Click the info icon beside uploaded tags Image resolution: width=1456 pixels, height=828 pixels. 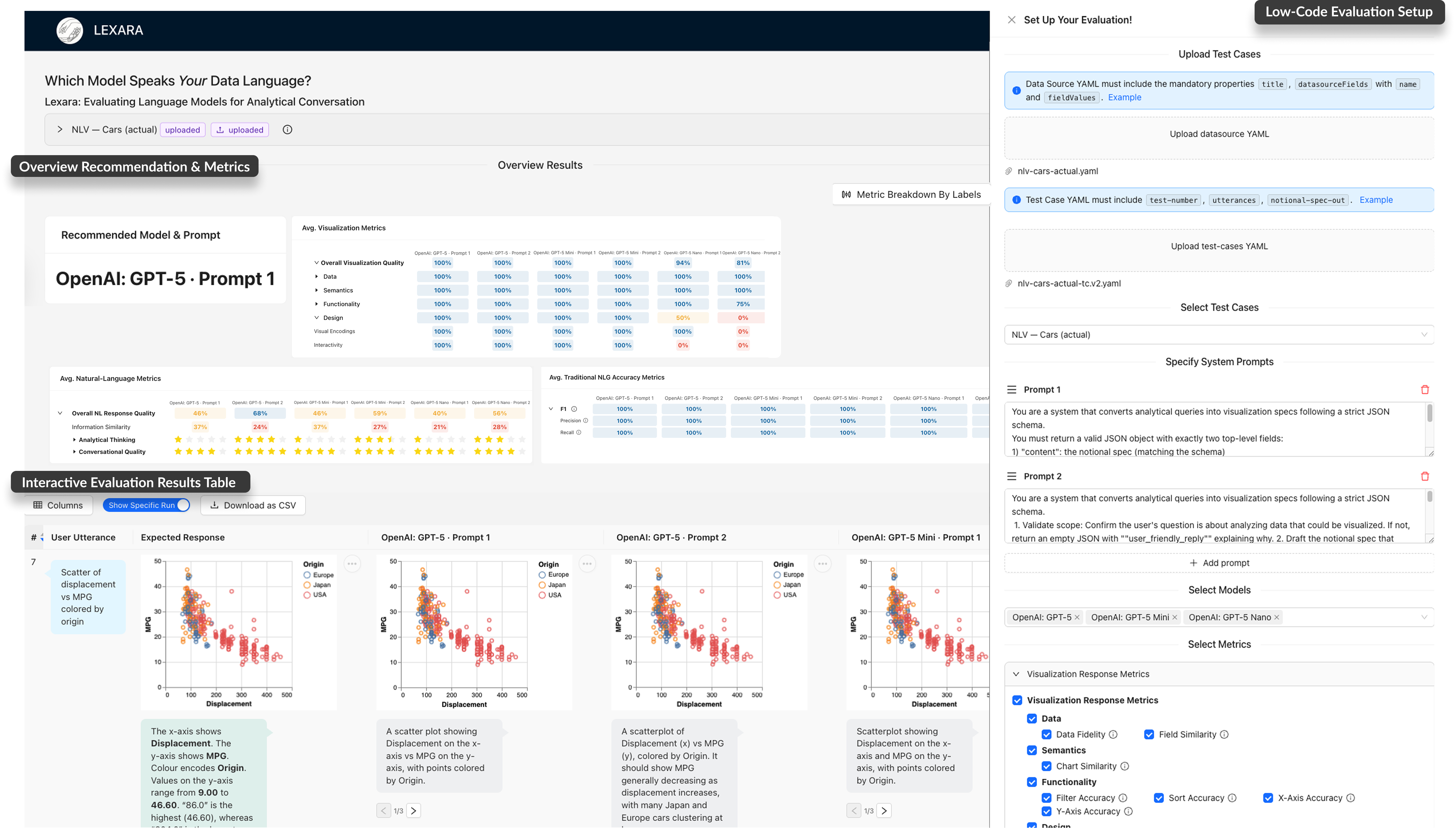(x=288, y=130)
